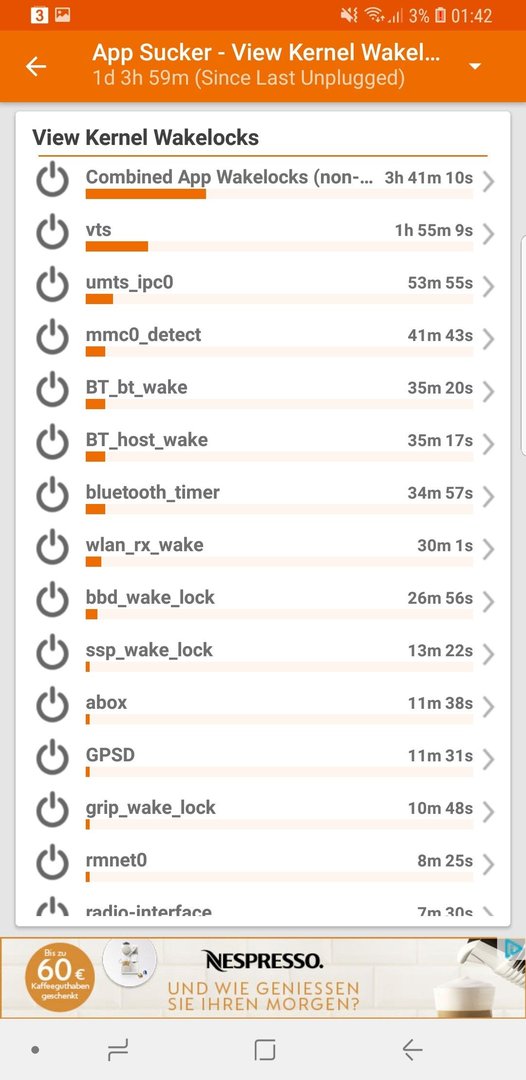Image resolution: width=526 pixels, height=1080 pixels.
Task: Expand bluetooth_timer details chevron
Action: point(488,497)
